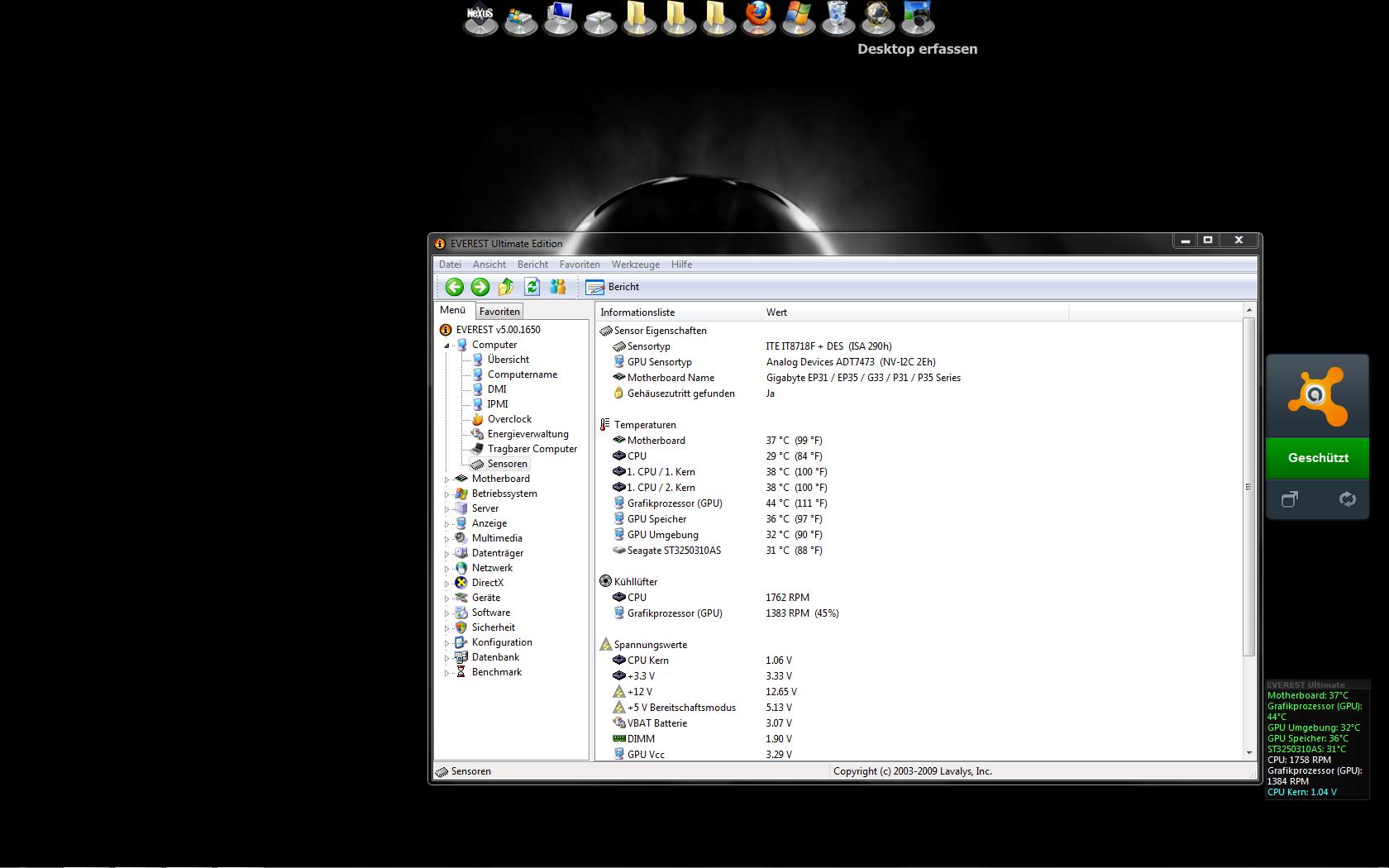Click the Bericht toolbar button

(613, 287)
